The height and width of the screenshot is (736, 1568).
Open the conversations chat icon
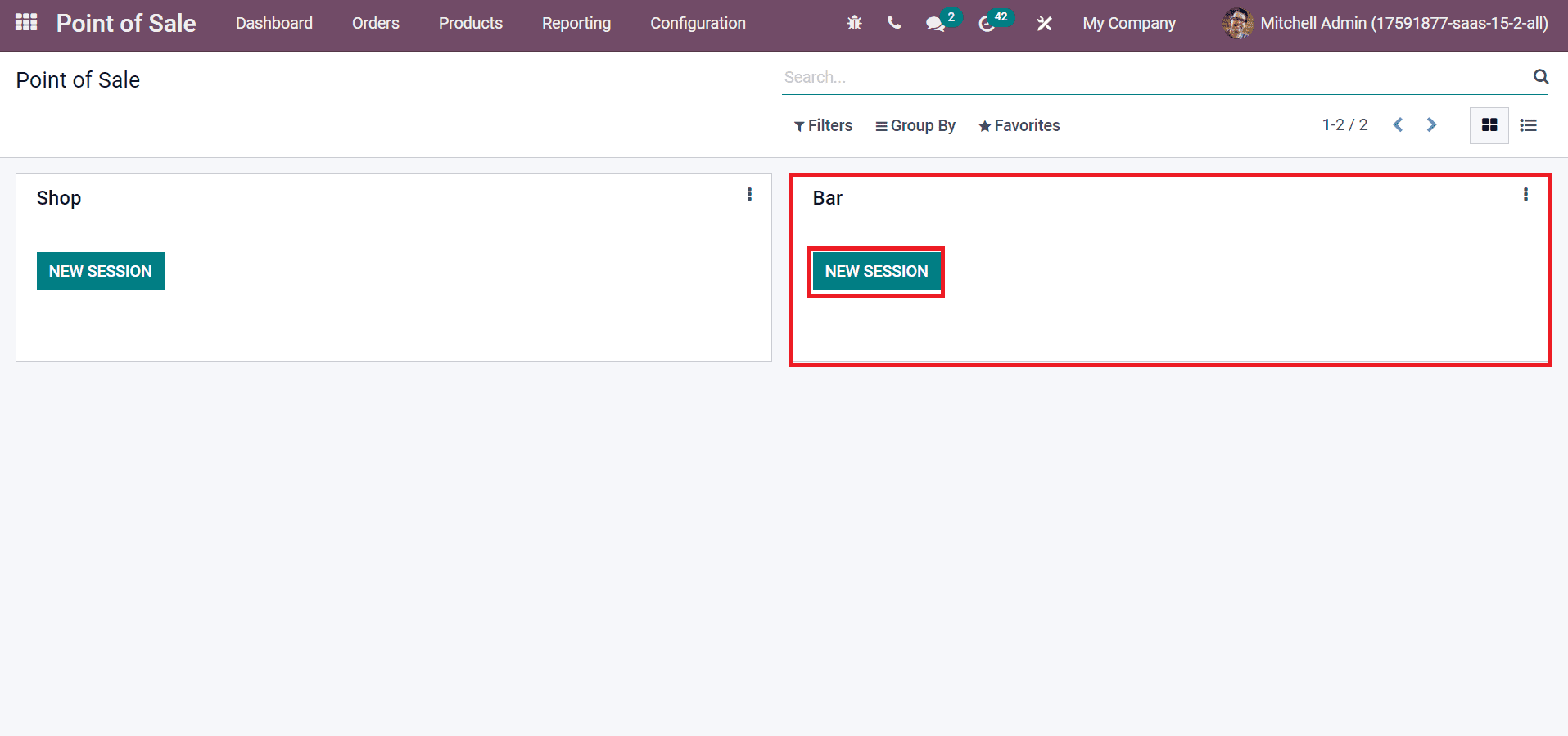coord(935,24)
